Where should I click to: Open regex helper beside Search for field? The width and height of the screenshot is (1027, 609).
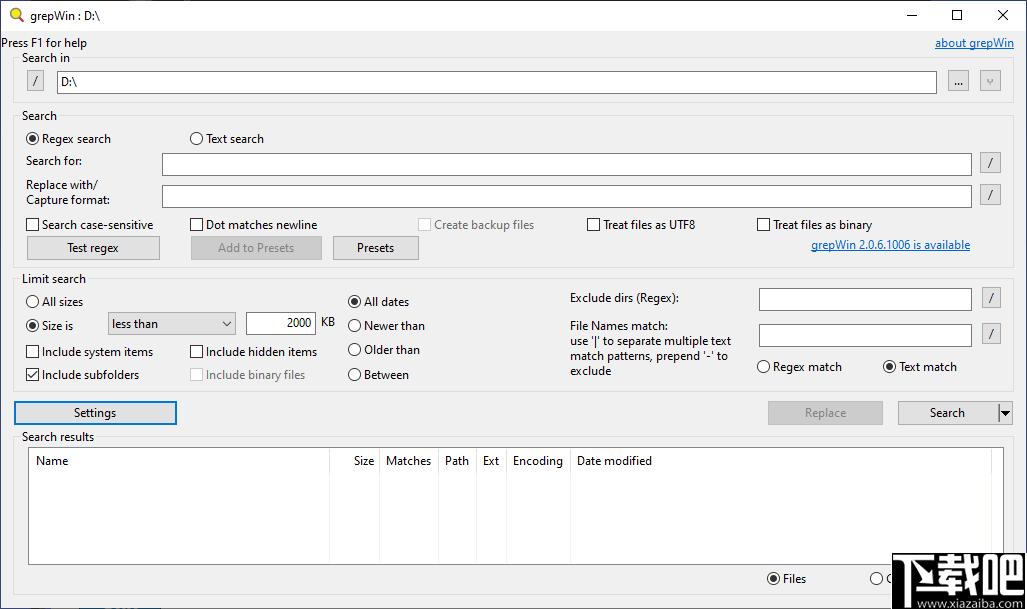(990, 162)
